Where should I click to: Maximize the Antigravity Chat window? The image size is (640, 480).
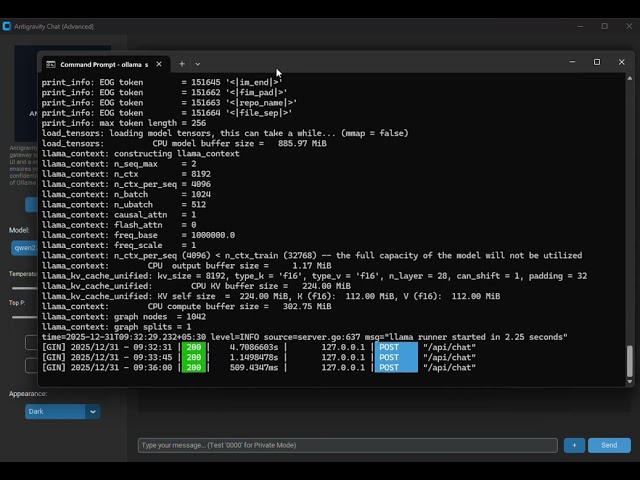pos(604,26)
